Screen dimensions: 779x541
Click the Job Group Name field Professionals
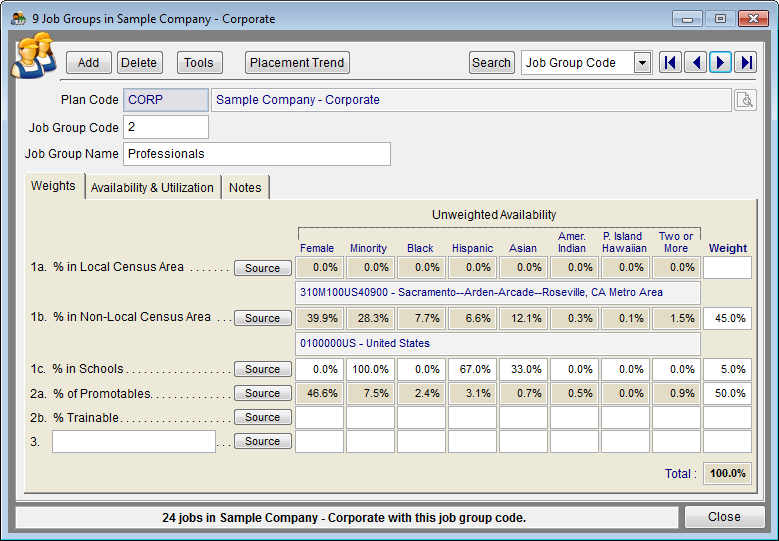click(256, 154)
